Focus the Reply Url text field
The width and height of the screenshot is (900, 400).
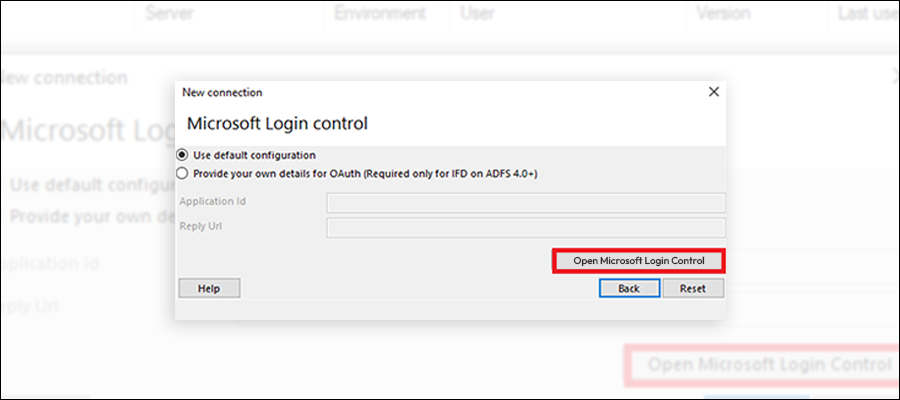[526, 228]
